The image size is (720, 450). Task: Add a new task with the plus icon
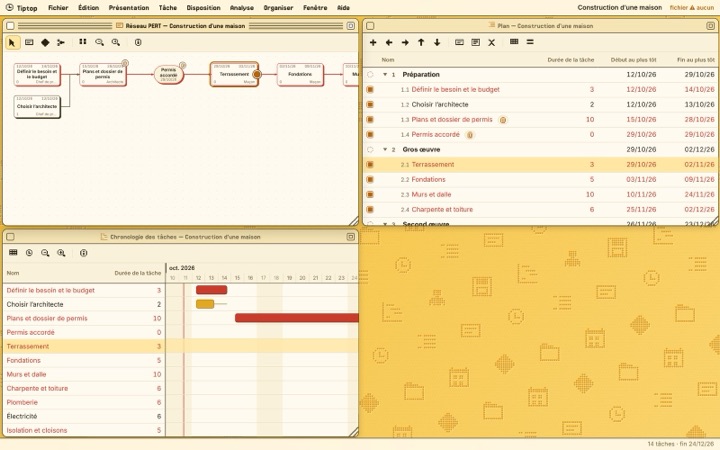[x=373, y=42]
